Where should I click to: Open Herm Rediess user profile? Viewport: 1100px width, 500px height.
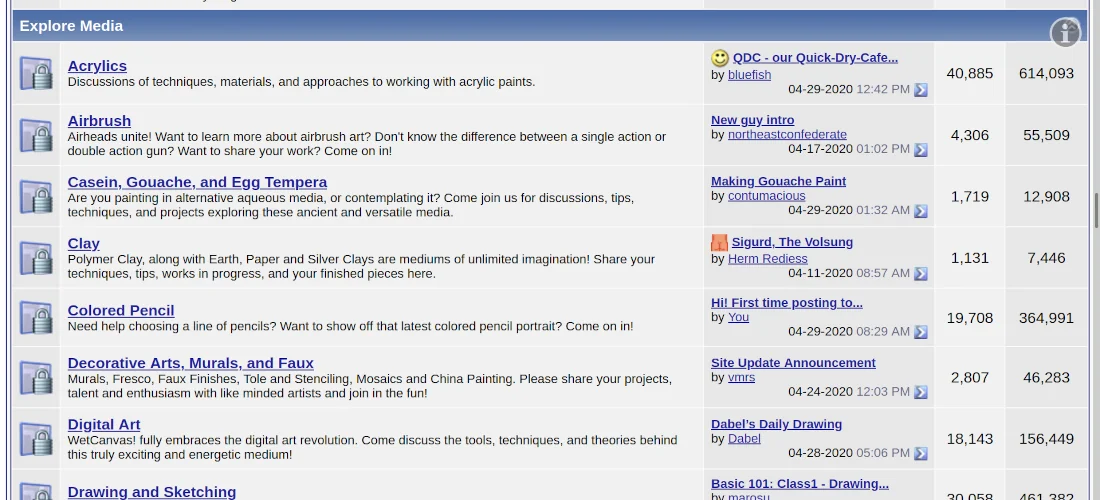[x=767, y=258]
